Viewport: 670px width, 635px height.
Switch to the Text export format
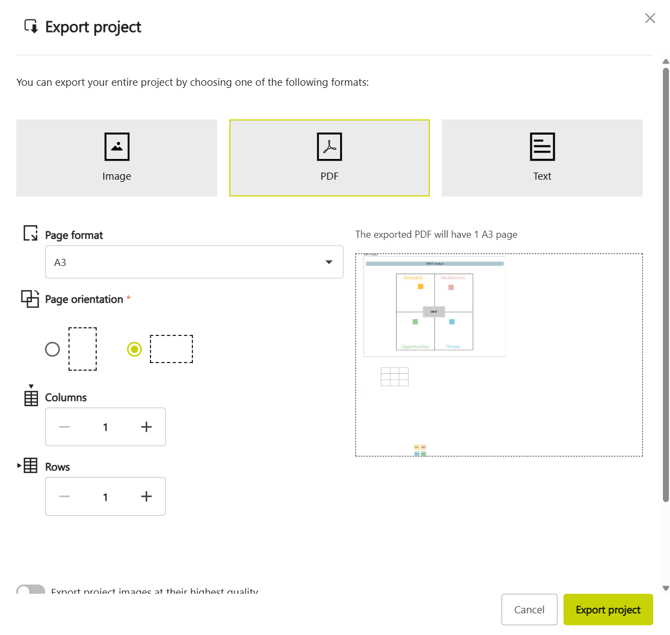tap(541, 158)
